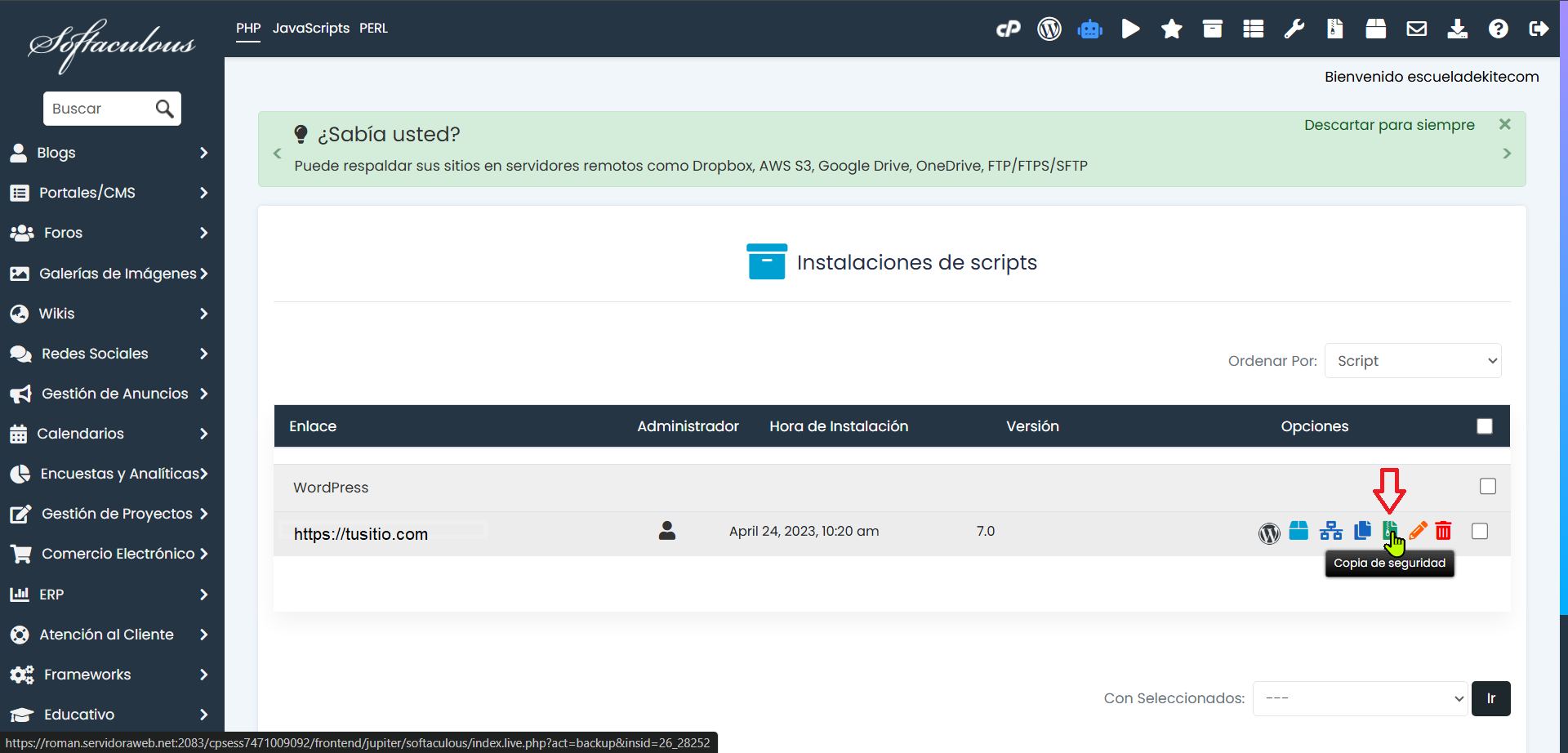Viewport: 1568px width, 753px height.
Task: Close the ¿Sabía usted? tip banner
Action: pyautogui.click(x=1505, y=124)
